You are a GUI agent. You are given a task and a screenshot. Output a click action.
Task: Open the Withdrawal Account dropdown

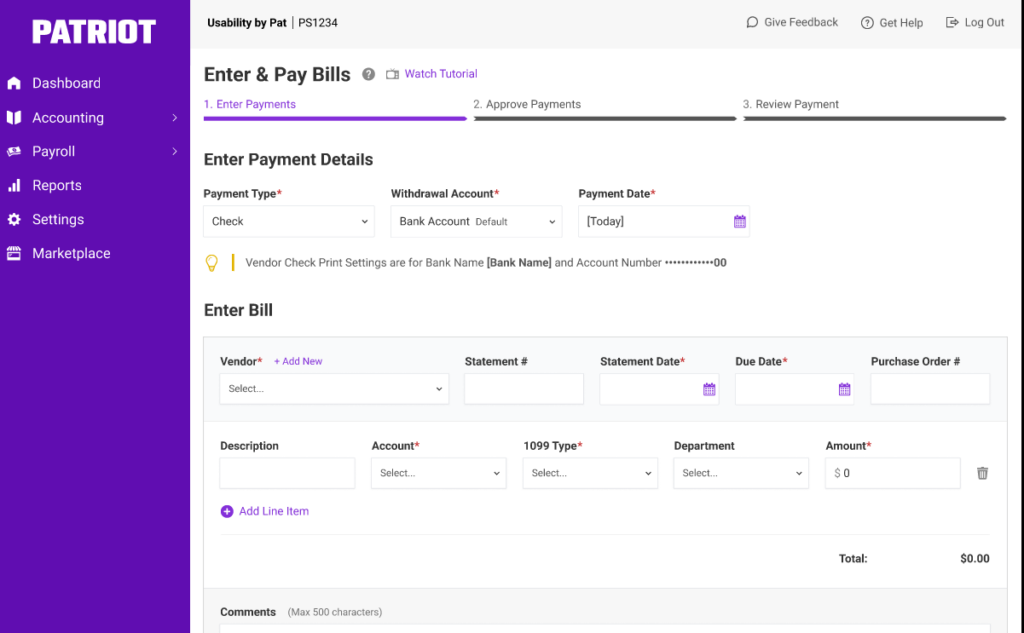476,221
